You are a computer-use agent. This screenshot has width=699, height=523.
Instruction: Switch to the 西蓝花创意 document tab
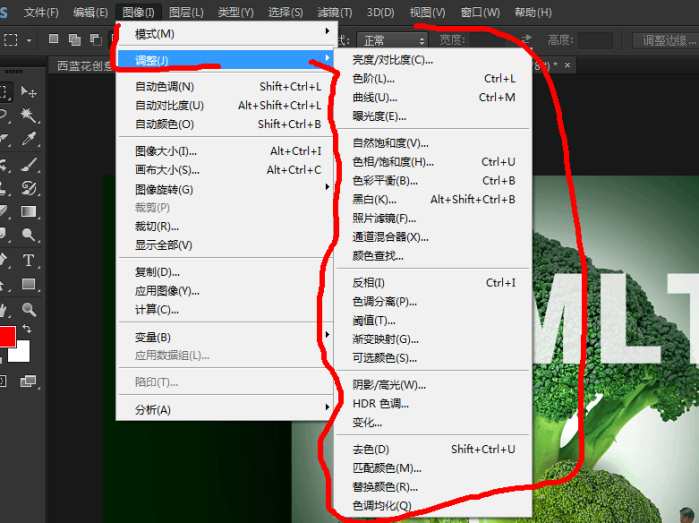[x=84, y=66]
